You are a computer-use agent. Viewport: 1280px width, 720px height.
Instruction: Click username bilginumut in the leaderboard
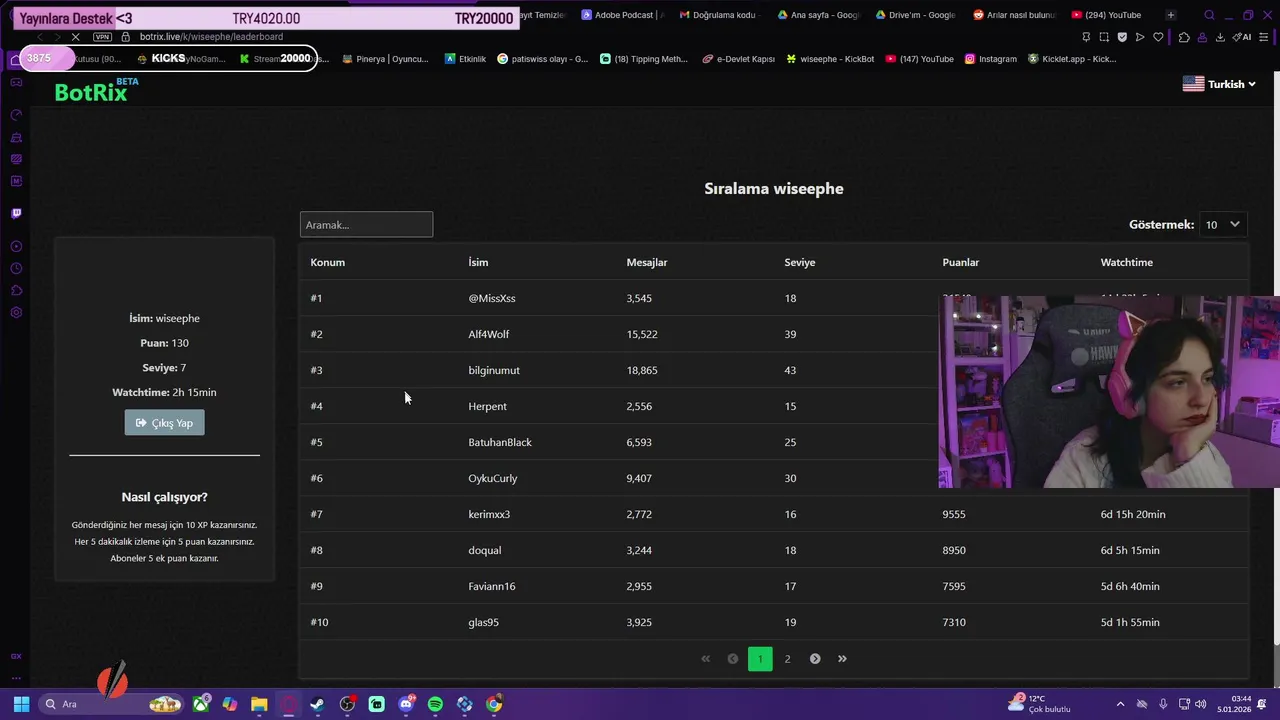click(x=494, y=370)
